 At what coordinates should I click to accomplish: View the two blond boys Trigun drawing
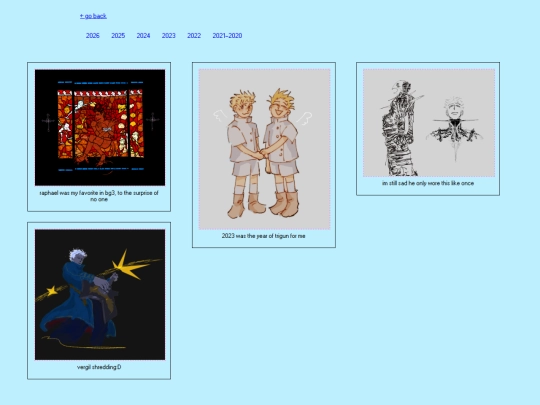[x=264, y=149]
